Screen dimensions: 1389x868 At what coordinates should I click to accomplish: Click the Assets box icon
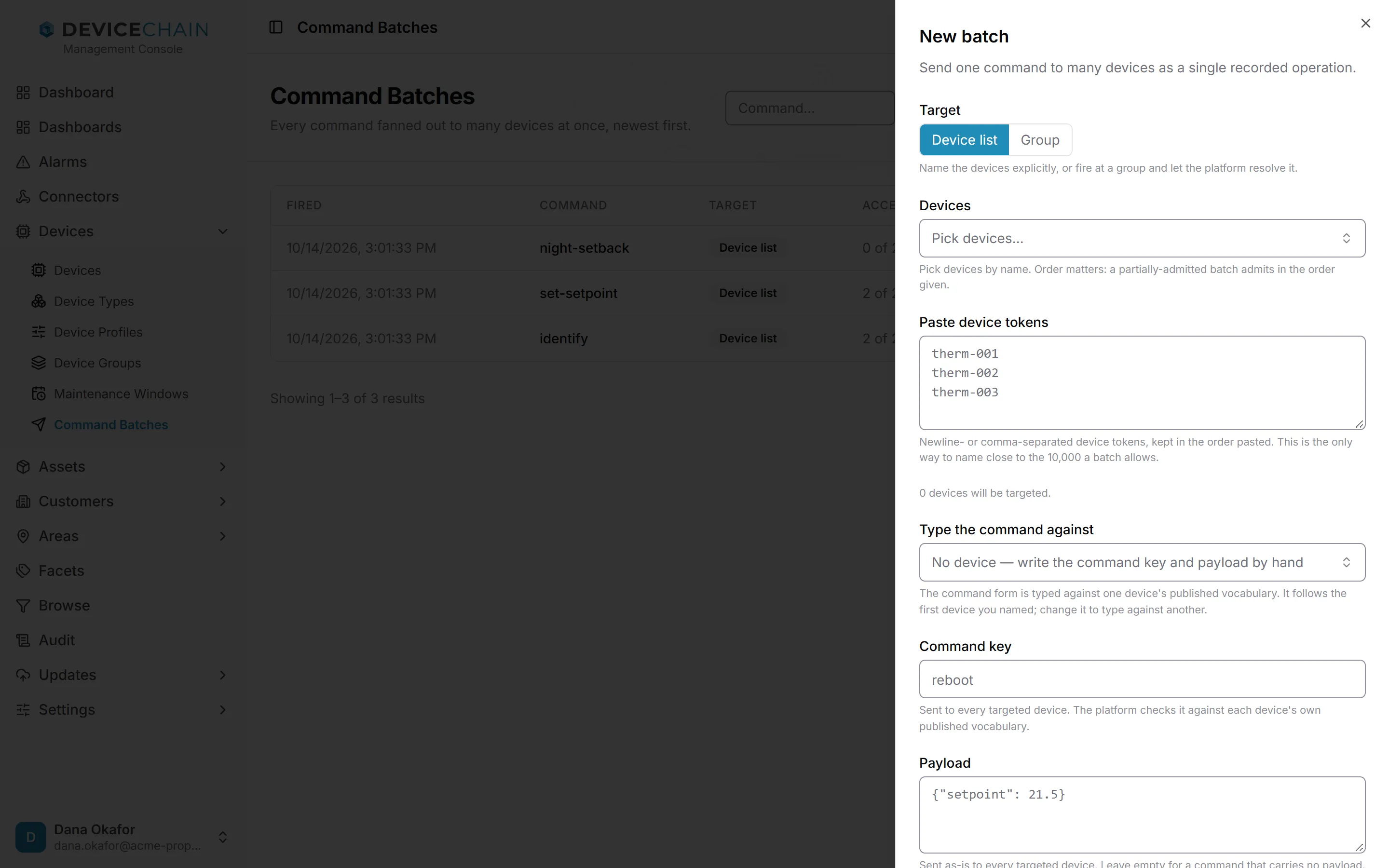(23, 467)
